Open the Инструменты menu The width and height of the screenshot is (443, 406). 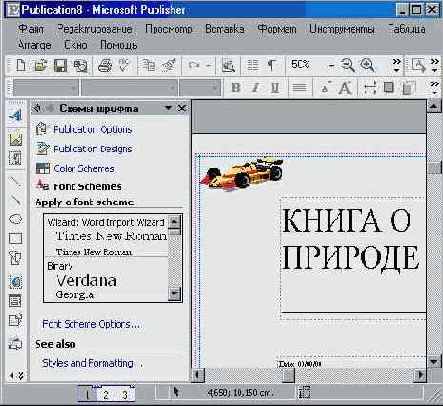click(342, 29)
